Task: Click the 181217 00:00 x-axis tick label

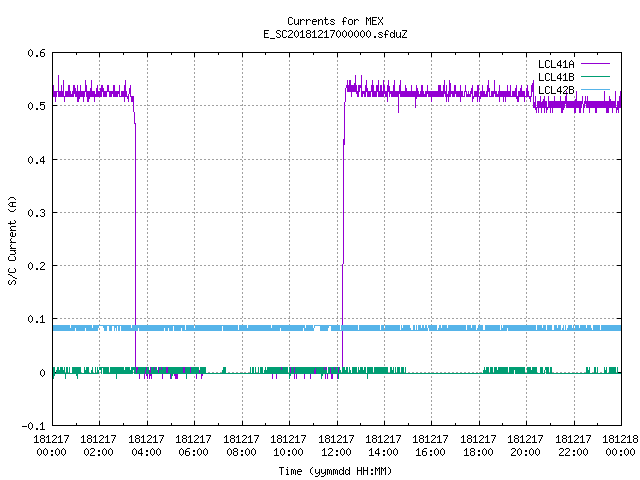Action: tap(51, 446)
